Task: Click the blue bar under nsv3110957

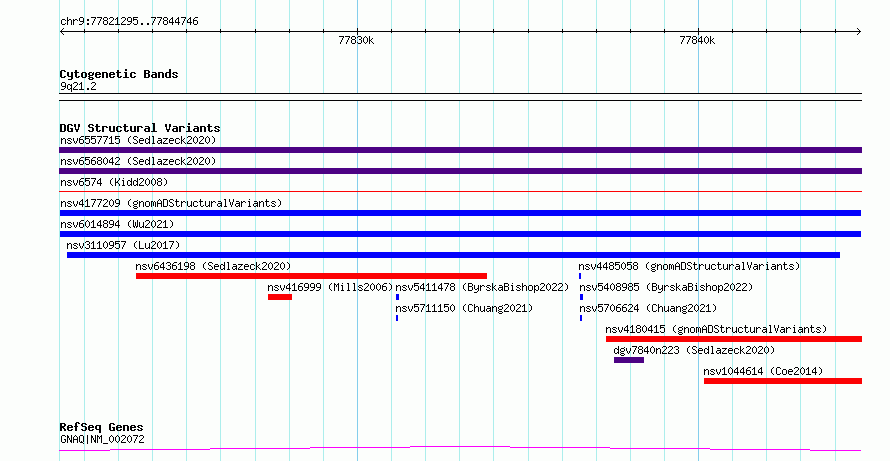Action: 454,255
